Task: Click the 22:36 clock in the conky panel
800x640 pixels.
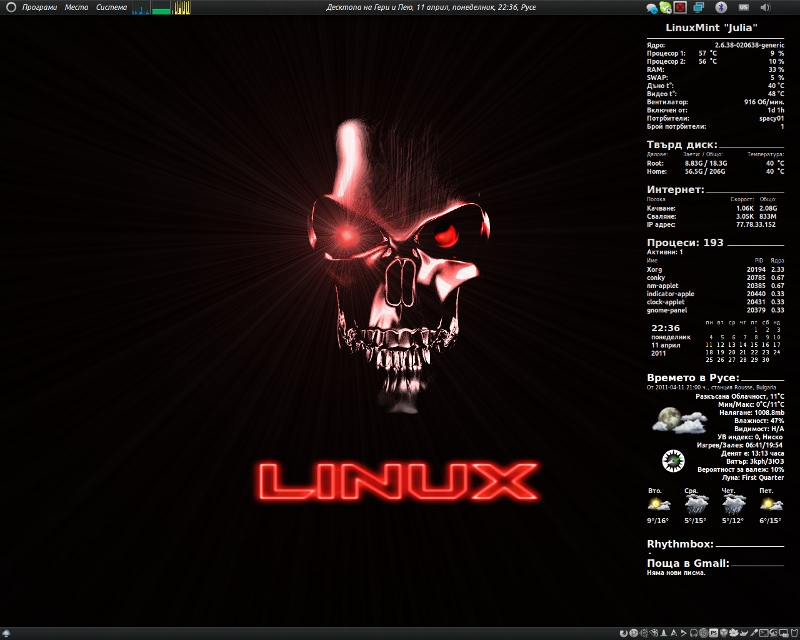Action: [x=665, y=328]
